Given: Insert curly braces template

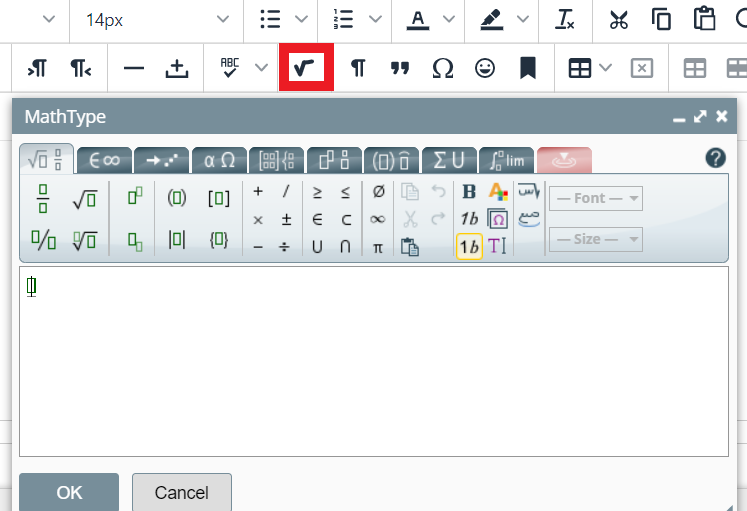Looking at the screenshot, I should (219, 239).
